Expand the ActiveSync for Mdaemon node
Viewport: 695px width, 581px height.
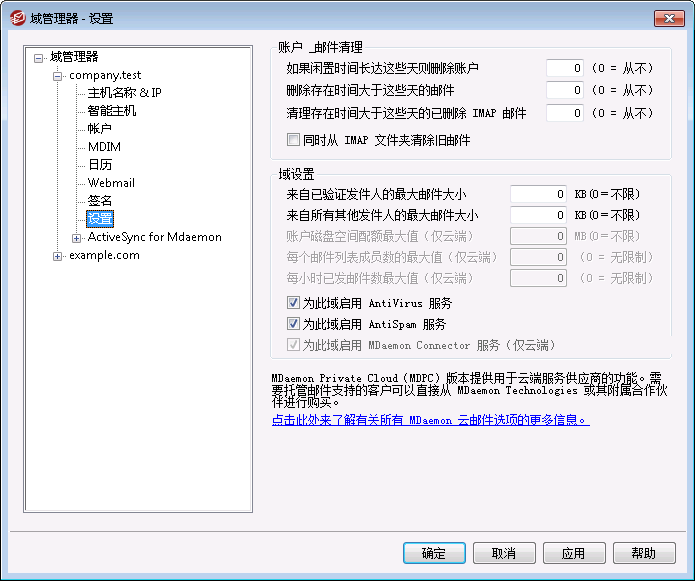(x=76, y=238)
